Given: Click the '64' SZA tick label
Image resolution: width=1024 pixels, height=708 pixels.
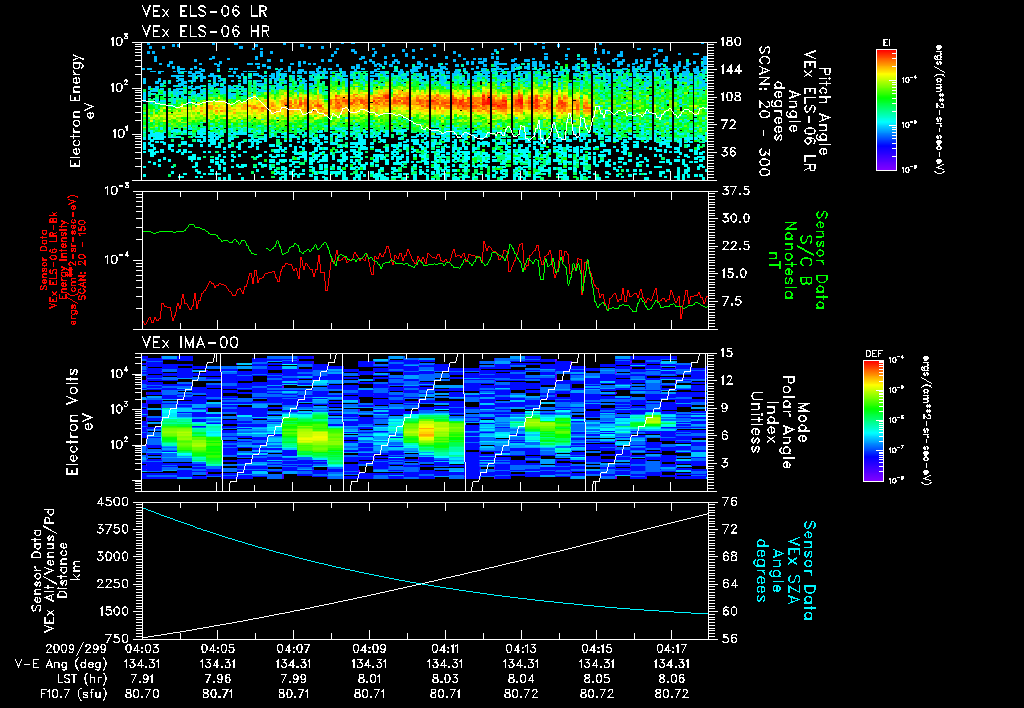Looking at the screenshot, I should [x=729, y=584].
